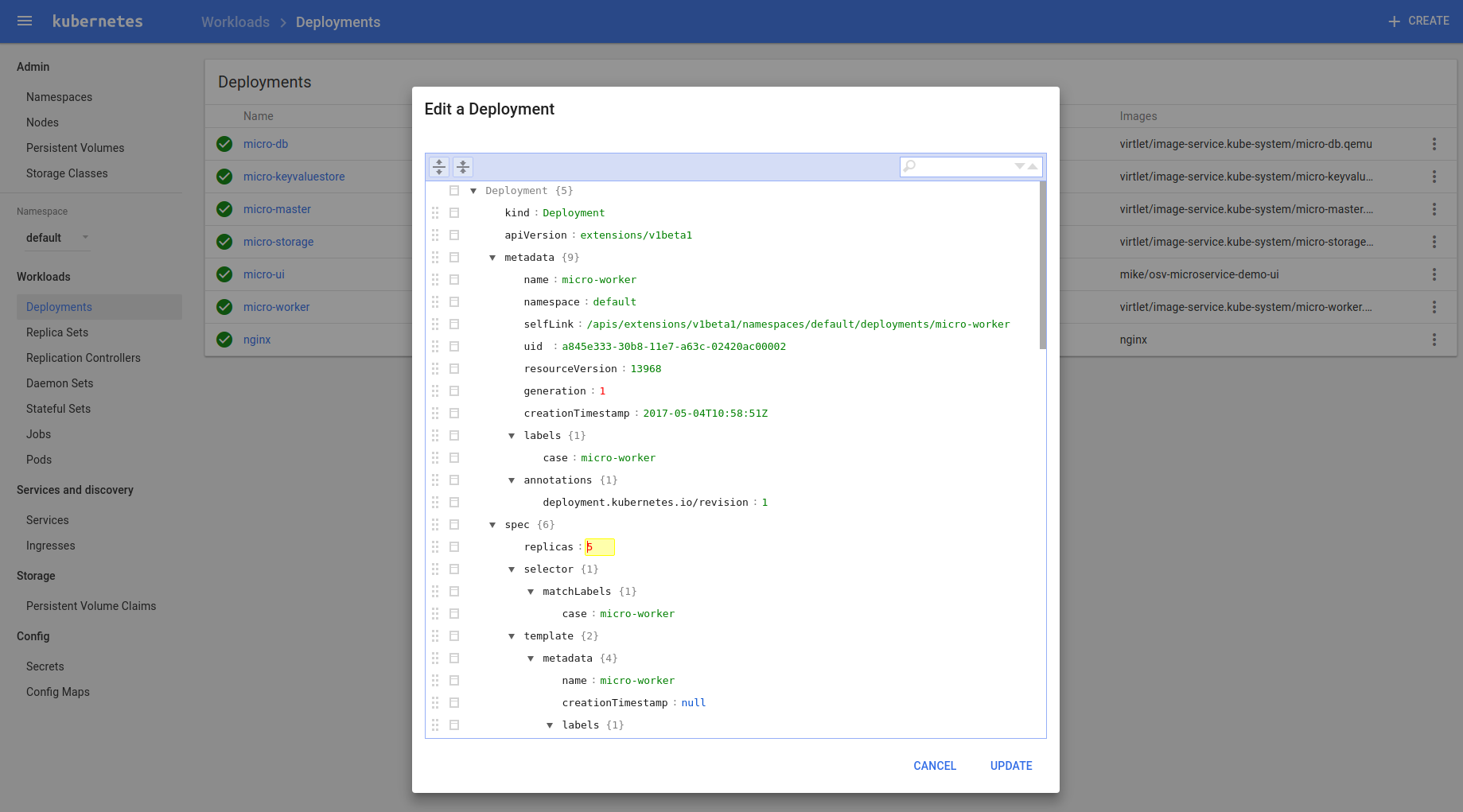Open Persistent Volume Claims in sidebar
This screenshot has width=1463, height=812.
91,606
